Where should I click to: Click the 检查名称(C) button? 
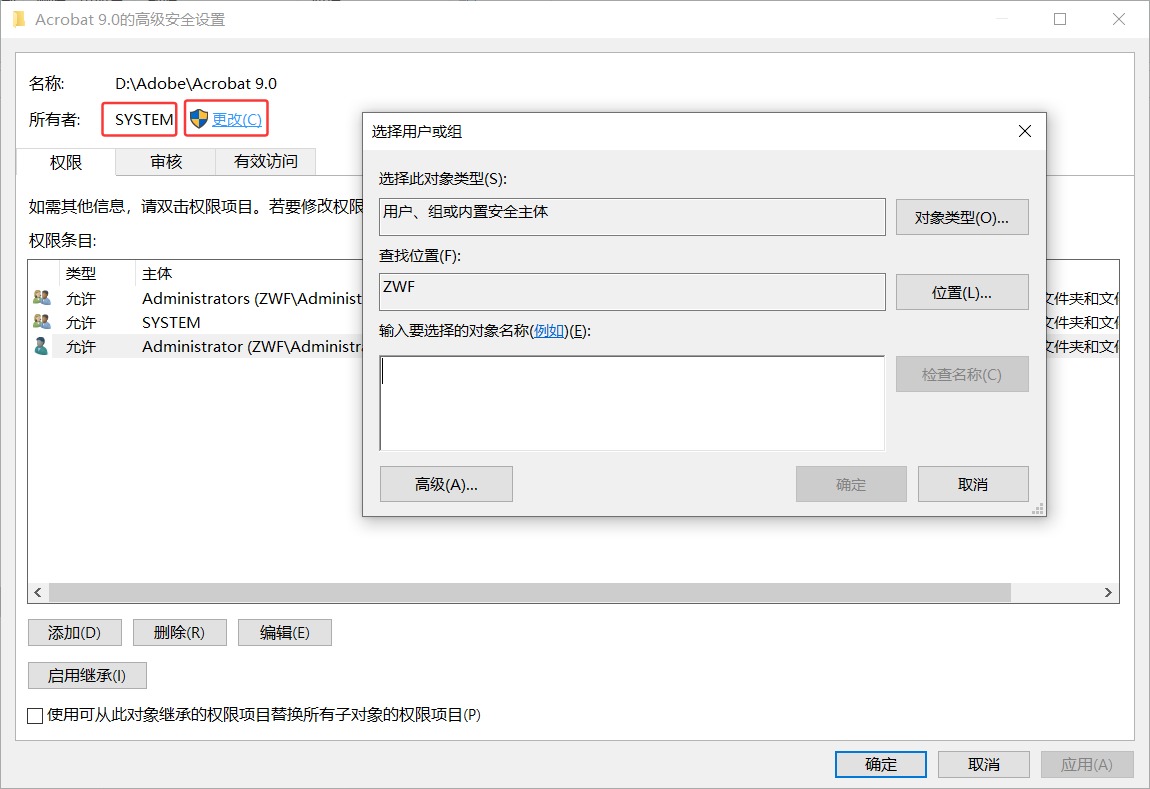point(962,375)
